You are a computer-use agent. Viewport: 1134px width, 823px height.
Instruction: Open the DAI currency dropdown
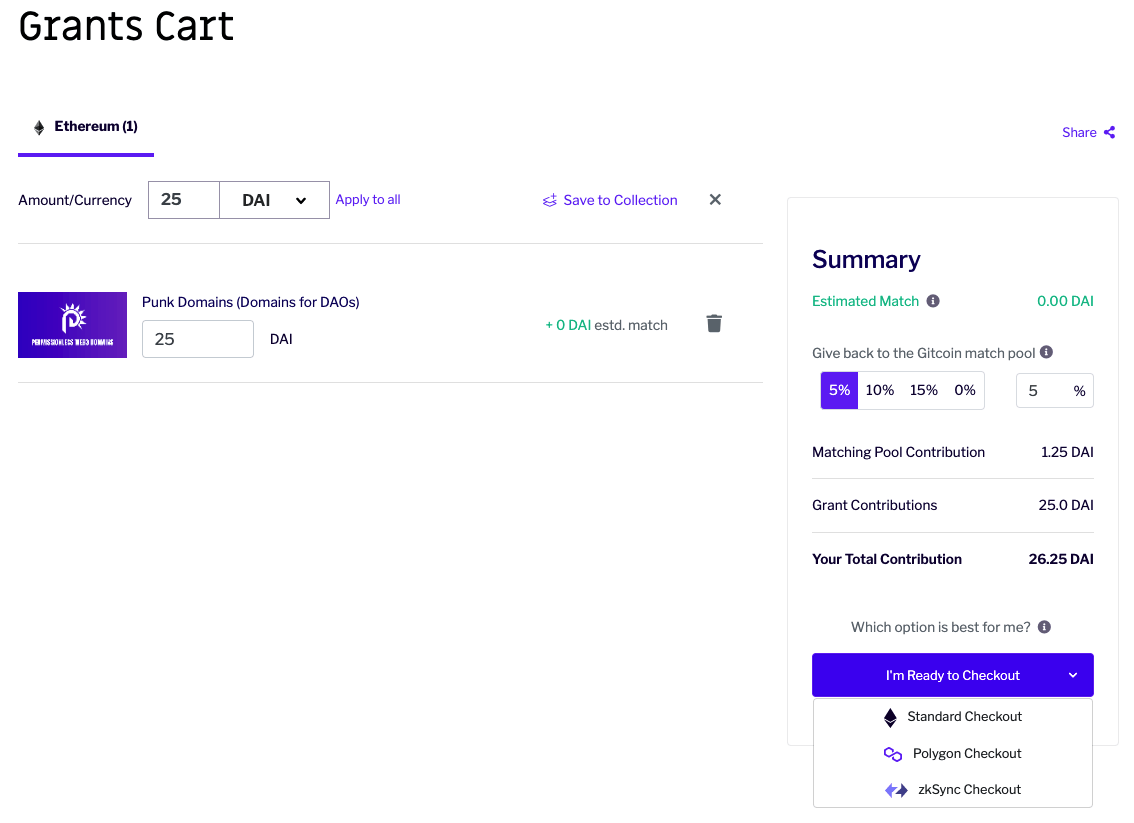click(274, 200)
